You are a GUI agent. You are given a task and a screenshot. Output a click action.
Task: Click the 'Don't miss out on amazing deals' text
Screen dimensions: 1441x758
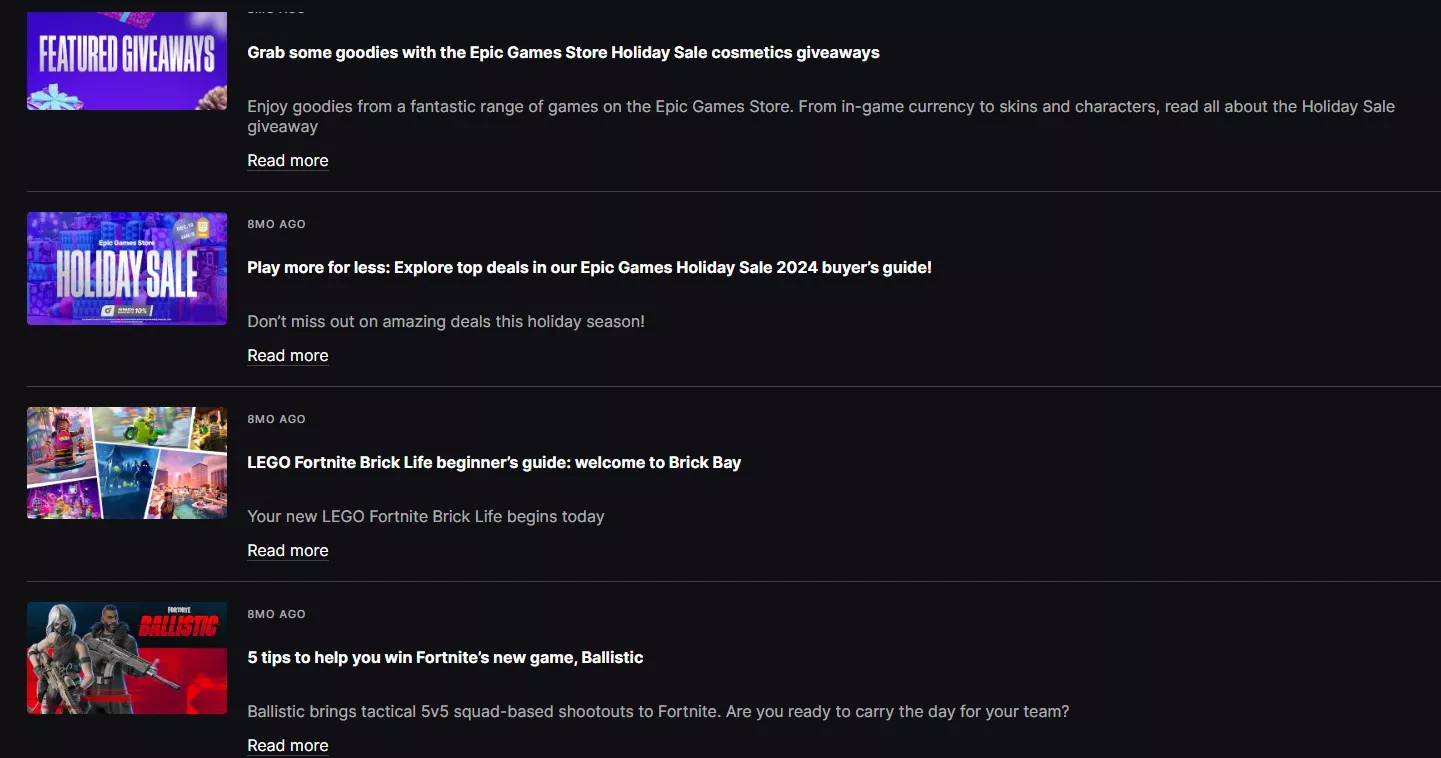tap(446, 322)
